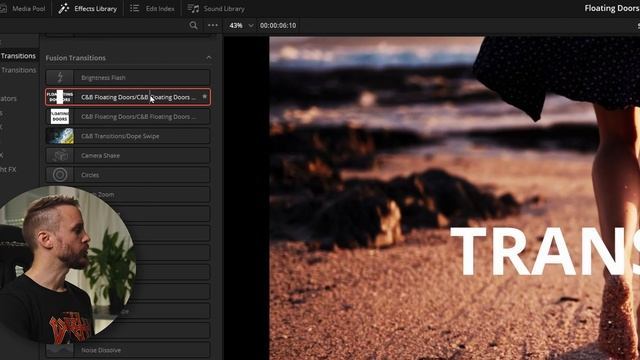640x360 pixels.
Task: Click the Edit Index list icon
Action: [134, 8]
